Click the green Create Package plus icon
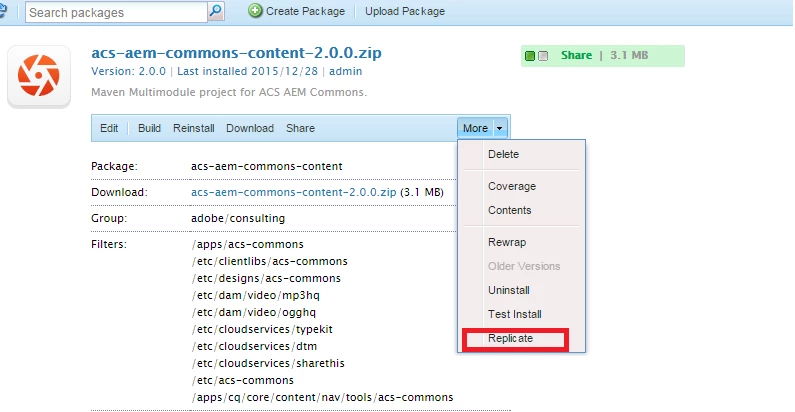This screenshot has width=795, height=412. tap(255, 11)
